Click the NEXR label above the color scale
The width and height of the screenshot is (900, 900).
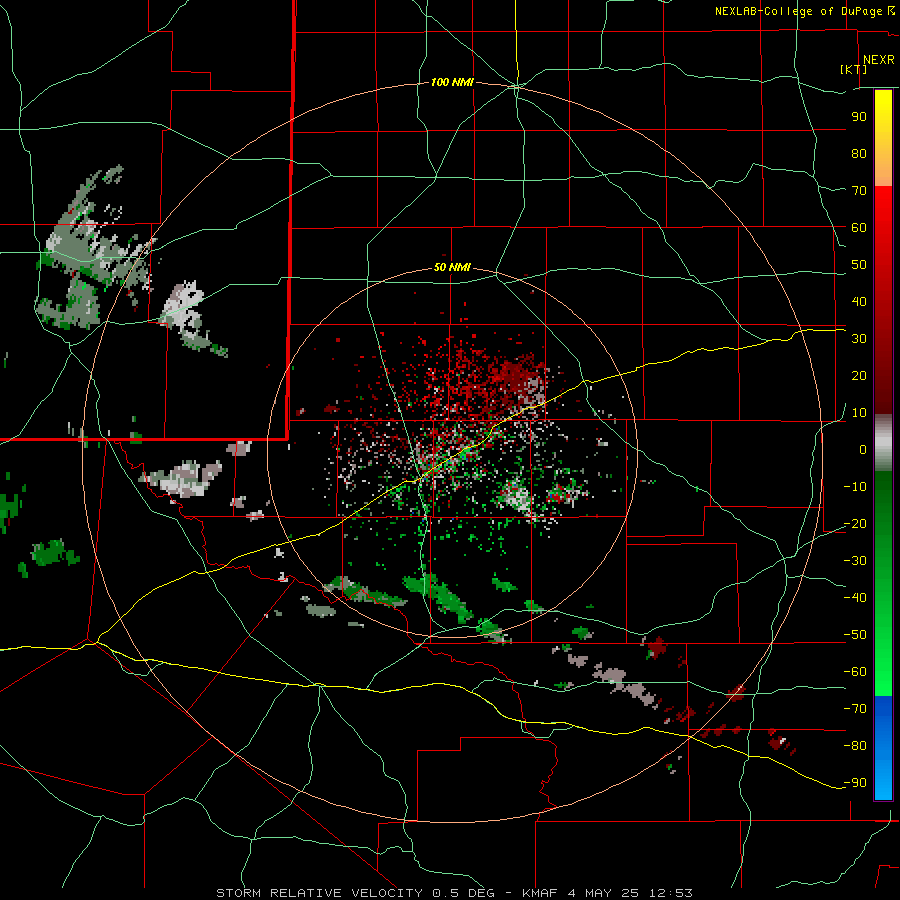(x=879, y=60)
